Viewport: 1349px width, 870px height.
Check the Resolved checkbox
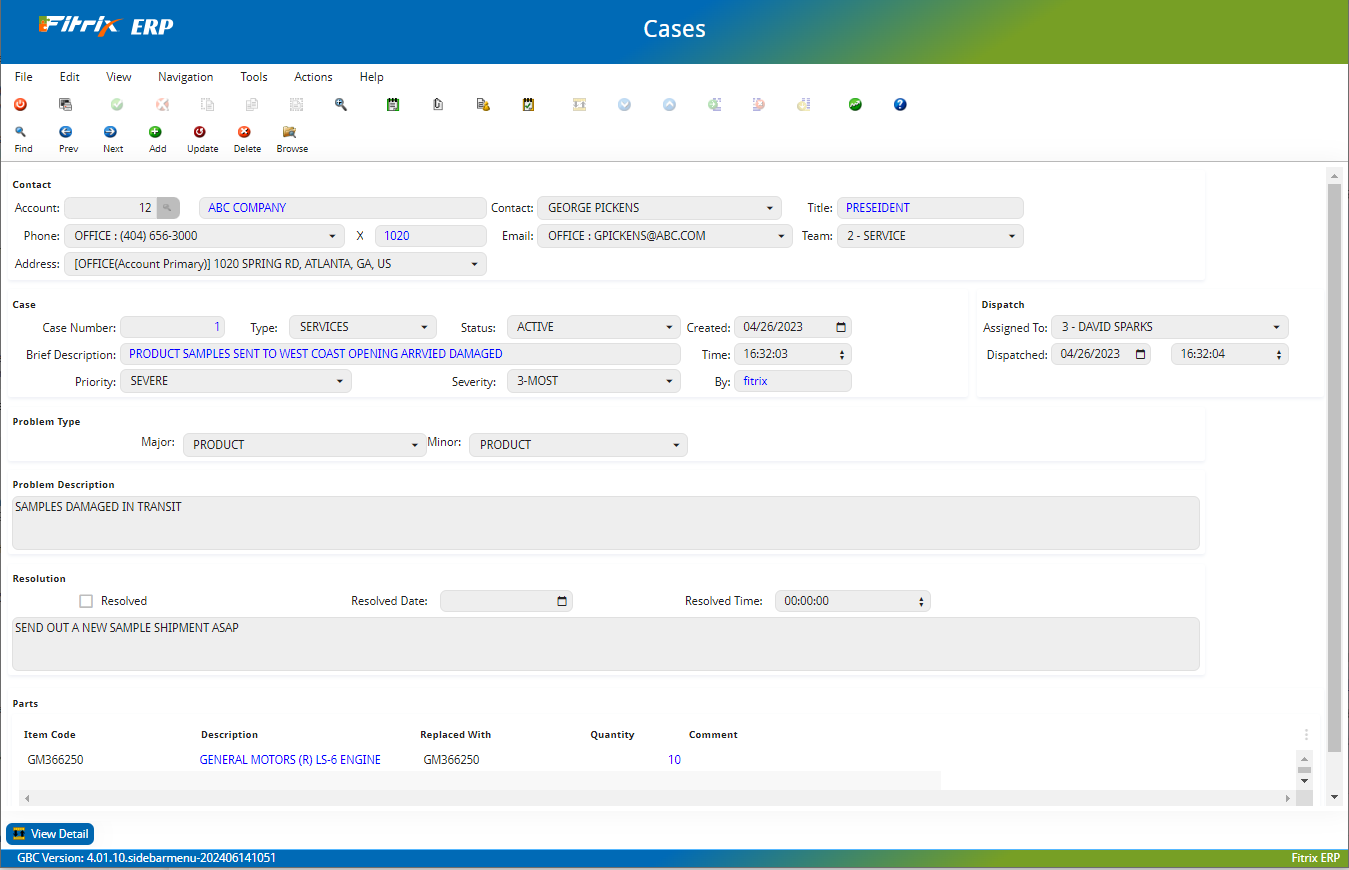[x=86, y=600]
